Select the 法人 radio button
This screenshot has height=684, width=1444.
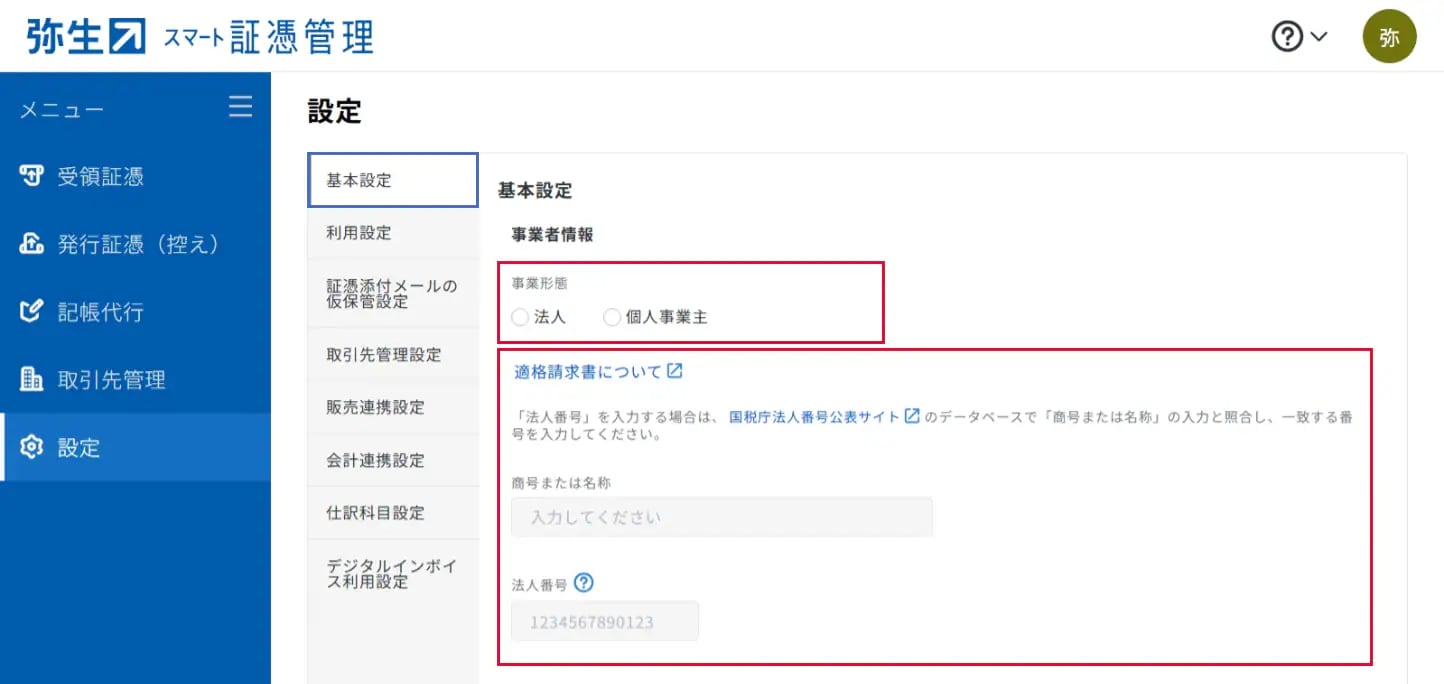click(x=519, y=317)
